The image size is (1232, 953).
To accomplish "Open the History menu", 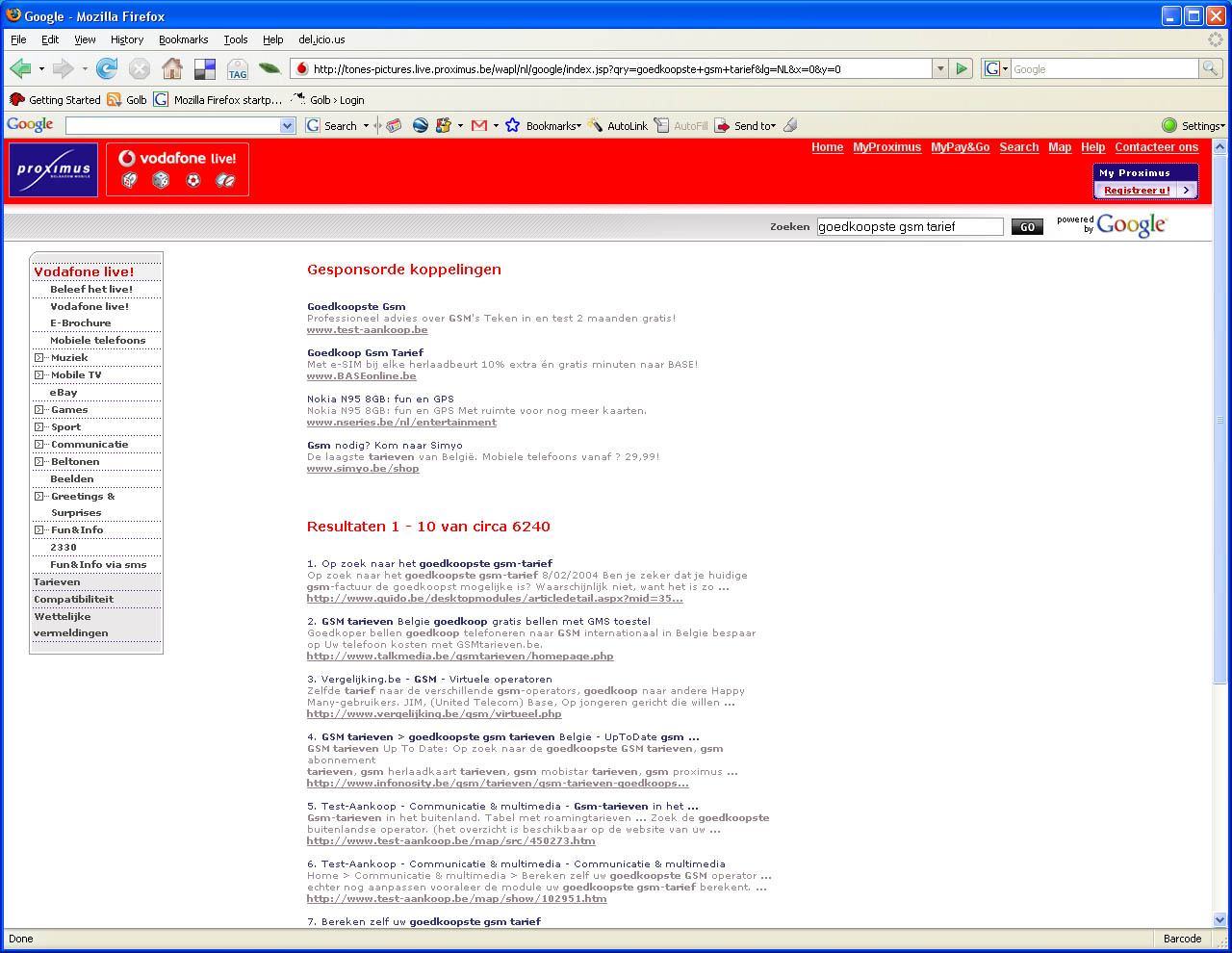I will point(127,39).
